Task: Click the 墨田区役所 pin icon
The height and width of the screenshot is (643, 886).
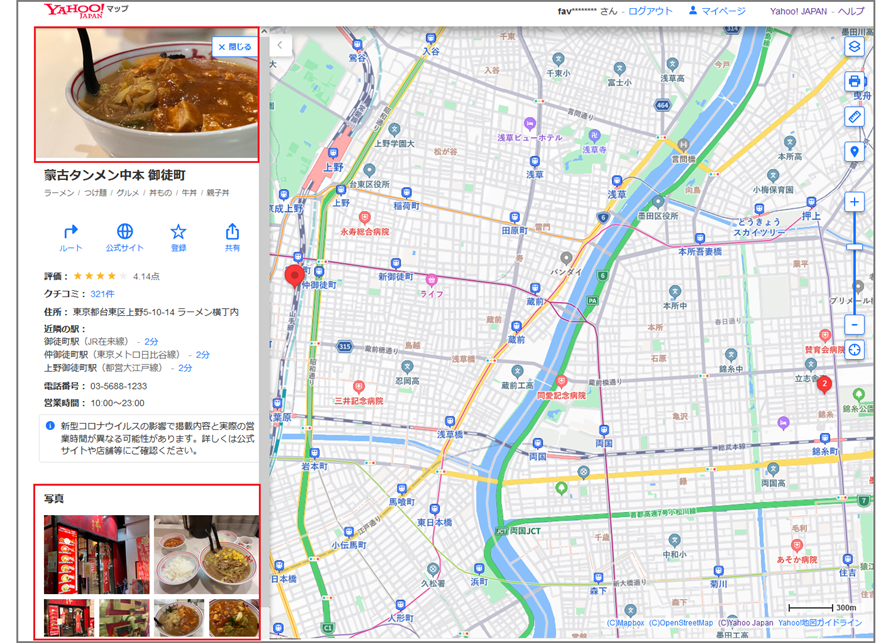Action: click(658, 201)
